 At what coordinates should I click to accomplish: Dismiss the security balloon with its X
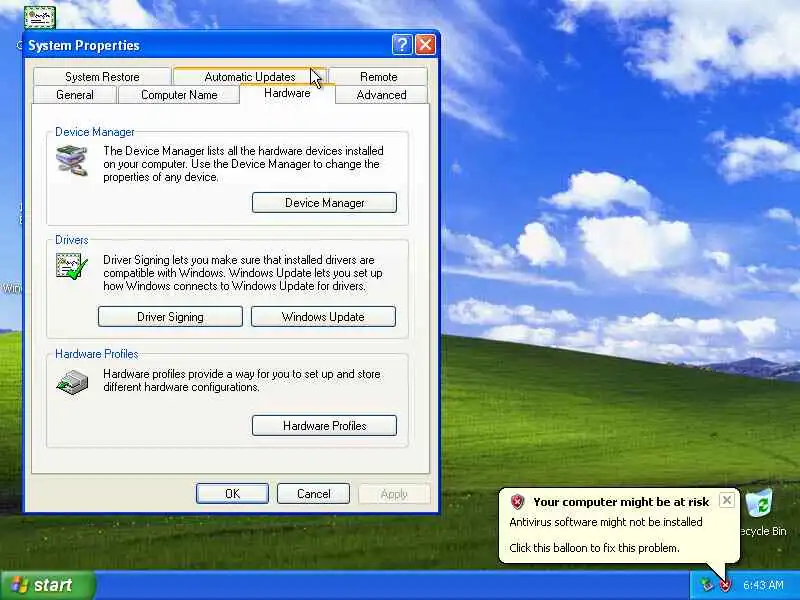tap(727, 500)
